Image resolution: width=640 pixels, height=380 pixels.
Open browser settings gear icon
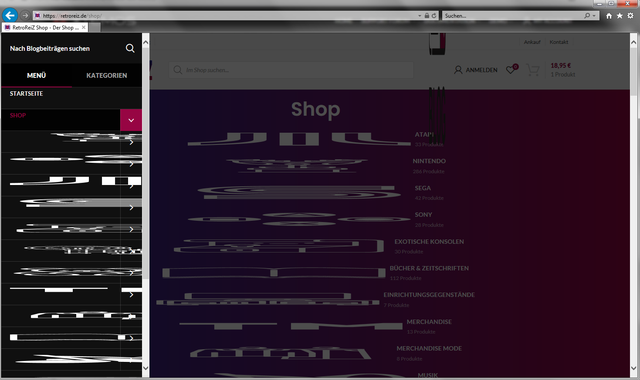pos(631,16)
